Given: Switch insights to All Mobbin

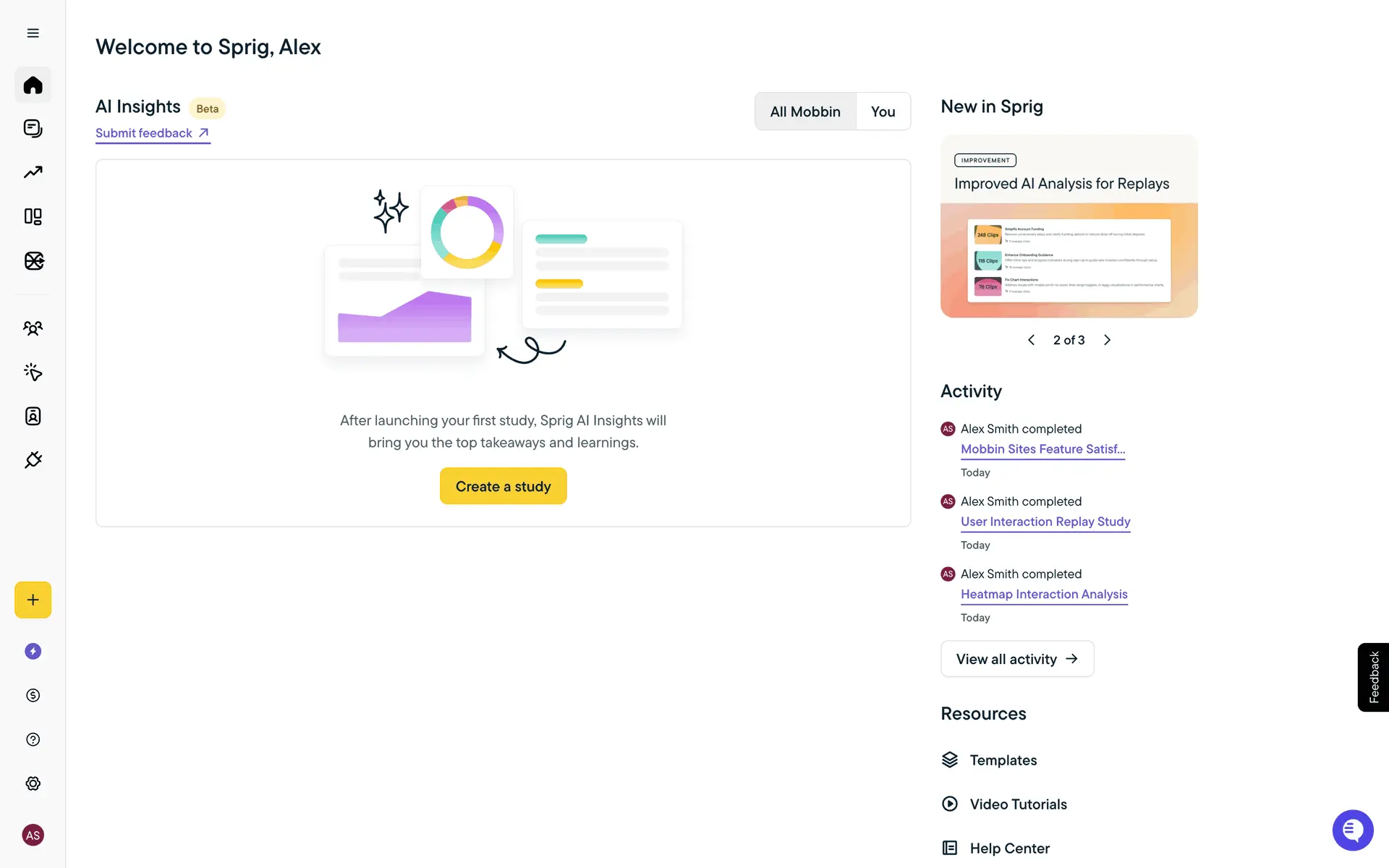Looking at the screenshot, I should pyautogui.click(x=804, y=111).
